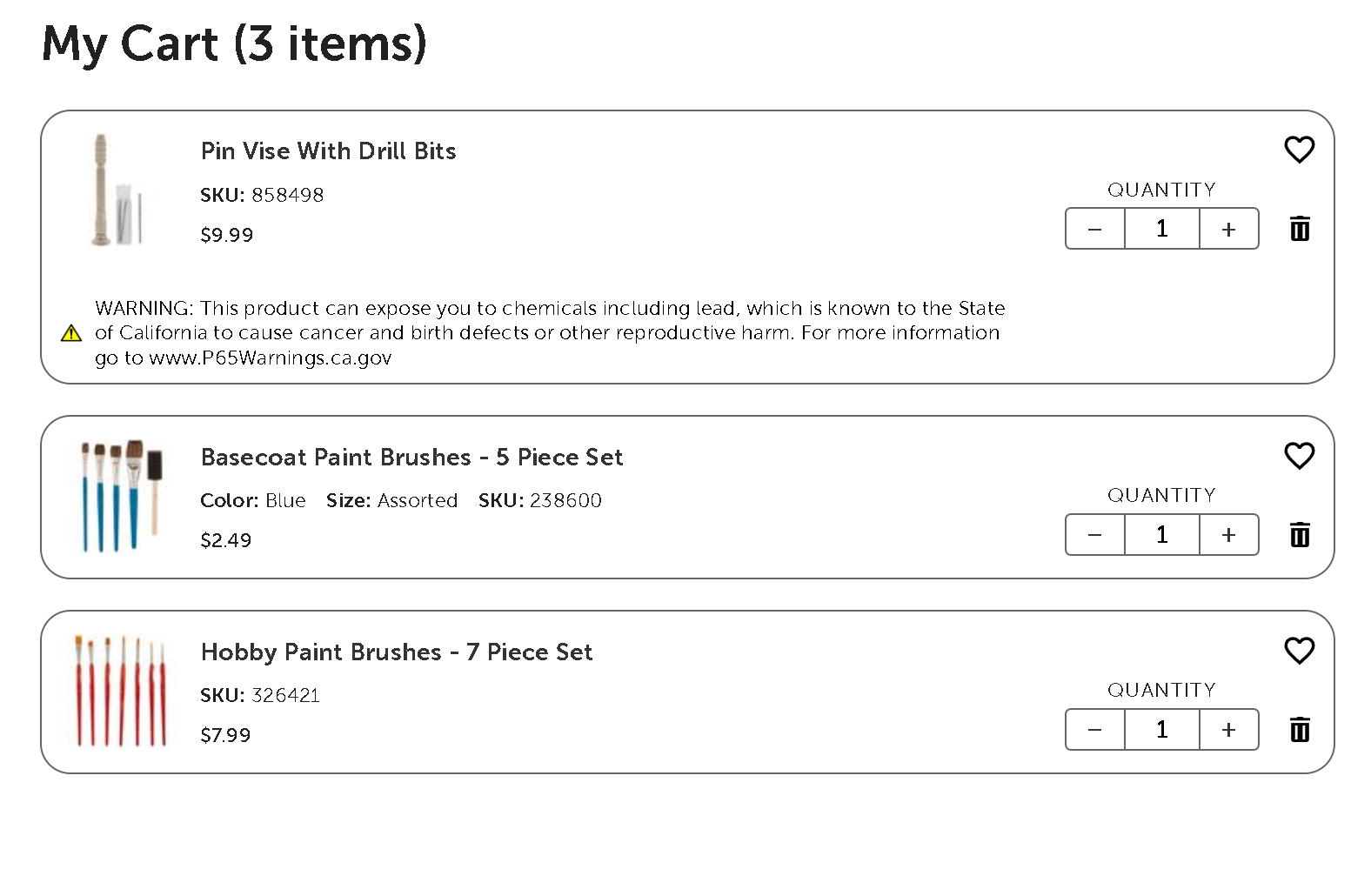Save Hobby Paint Brushes with heart icon
Viewport: 1371px width, 896px height.
click(1299, 651)
